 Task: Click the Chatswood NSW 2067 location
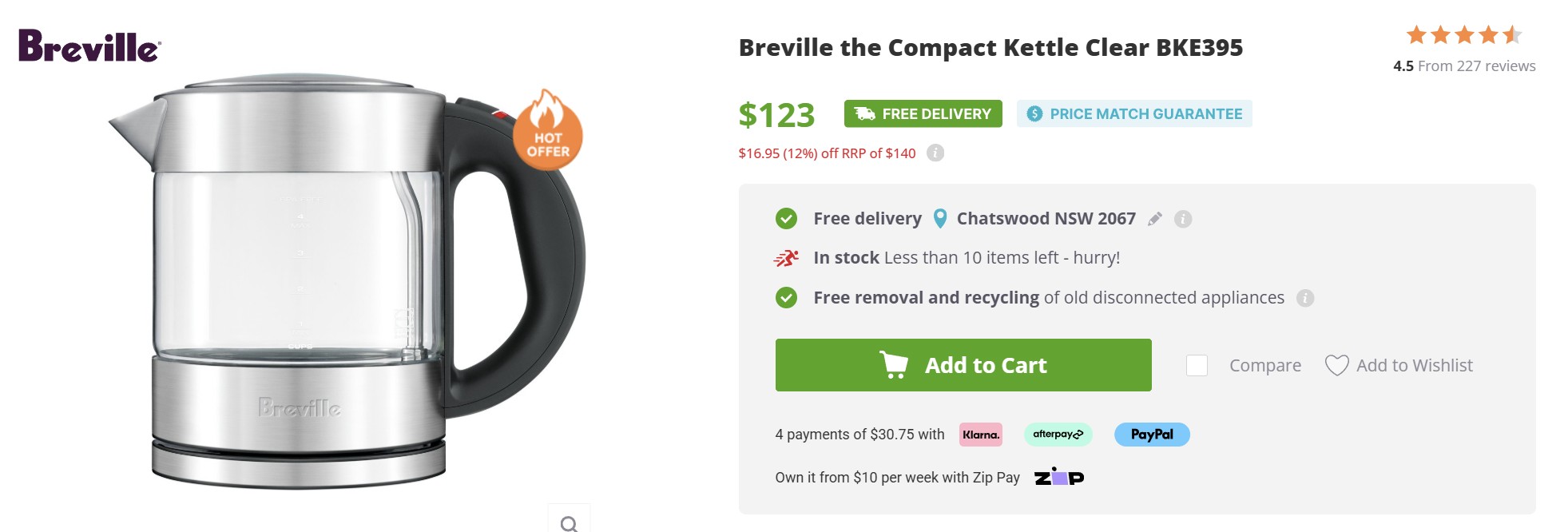tap(1046, 219)
